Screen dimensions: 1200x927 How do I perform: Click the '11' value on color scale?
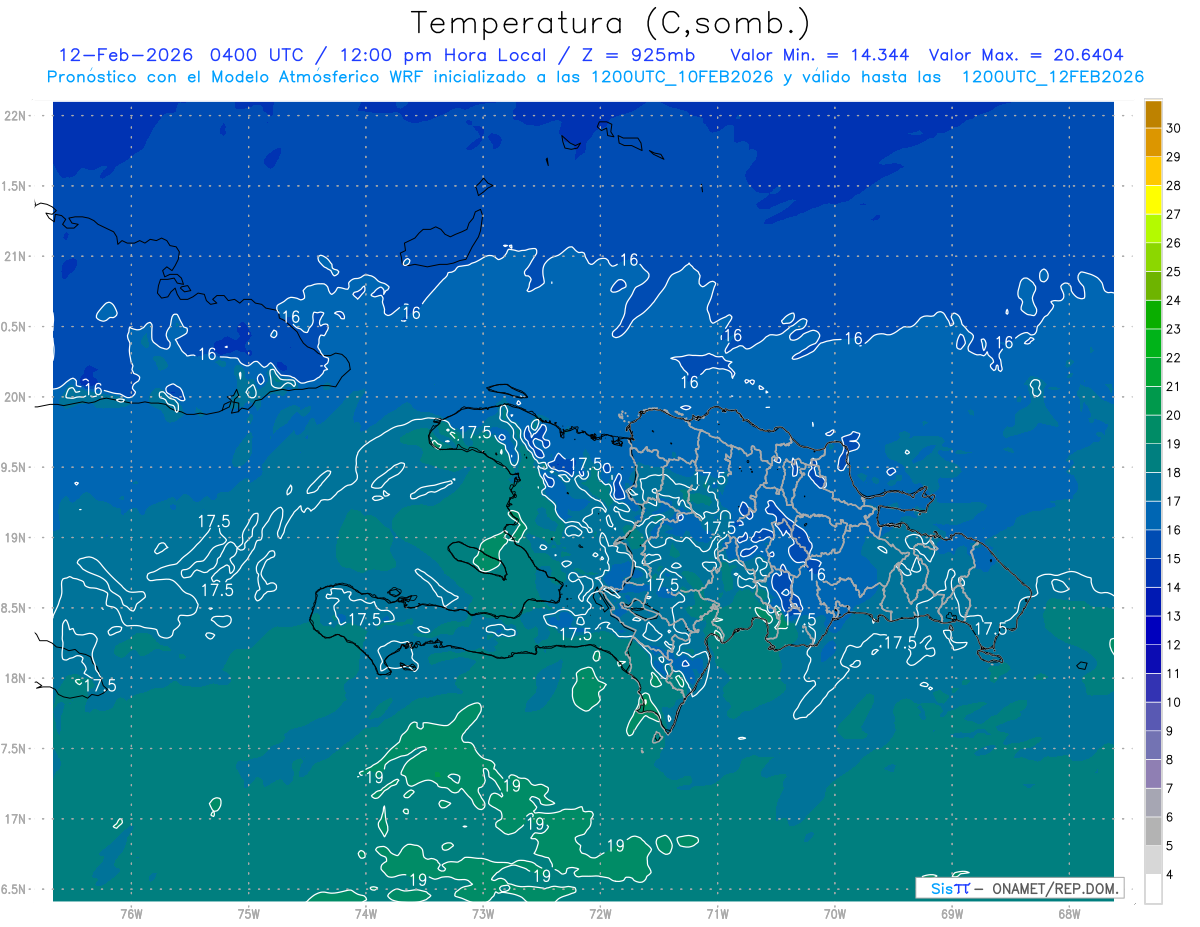[1174, 674]
